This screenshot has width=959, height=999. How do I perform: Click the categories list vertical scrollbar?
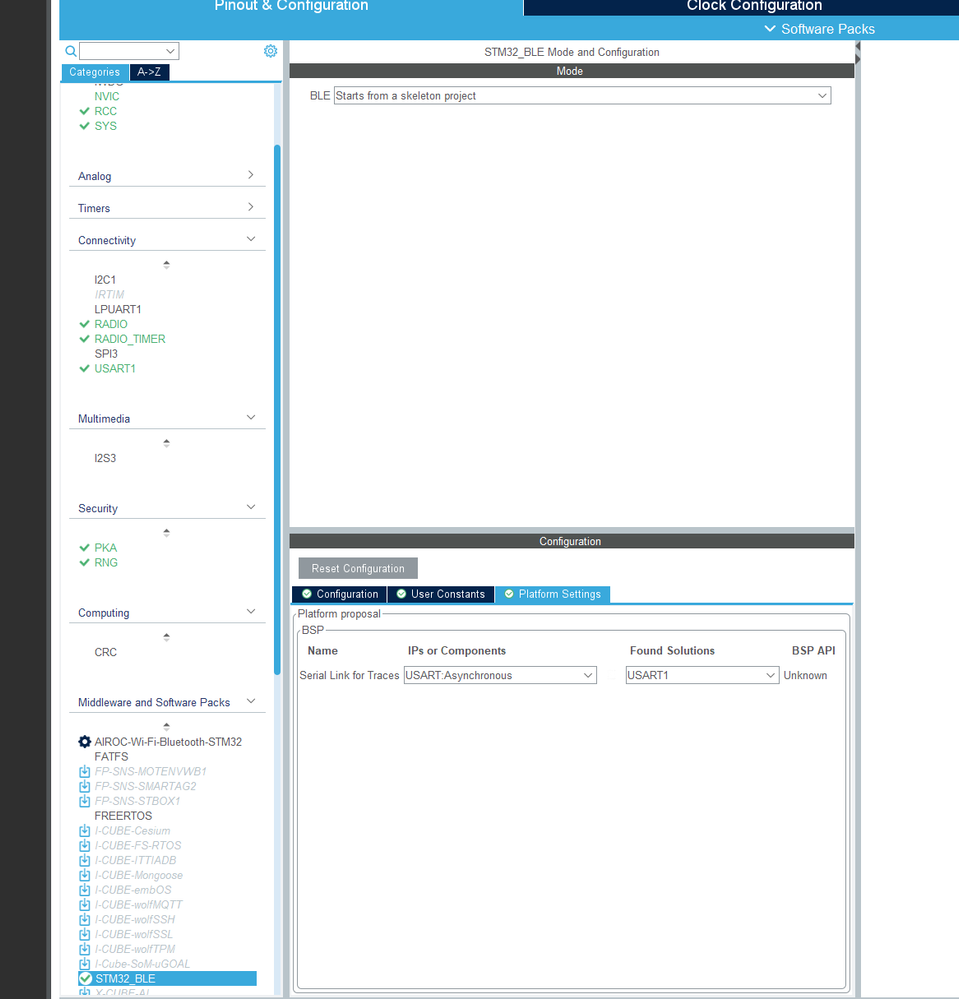point(277,410)
